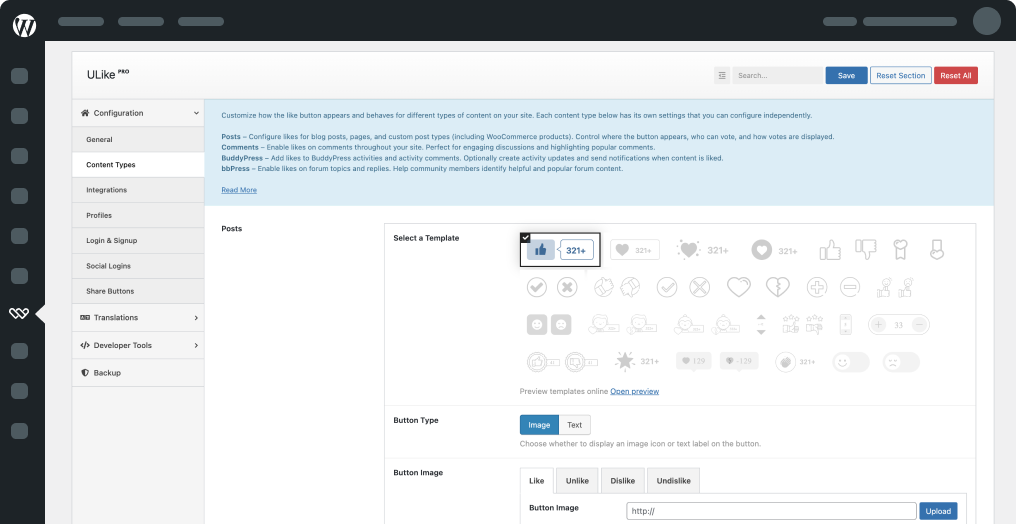The image size is (1016, 524).
Task: Click Upload for Button Image
Action: tap(938, 511)
